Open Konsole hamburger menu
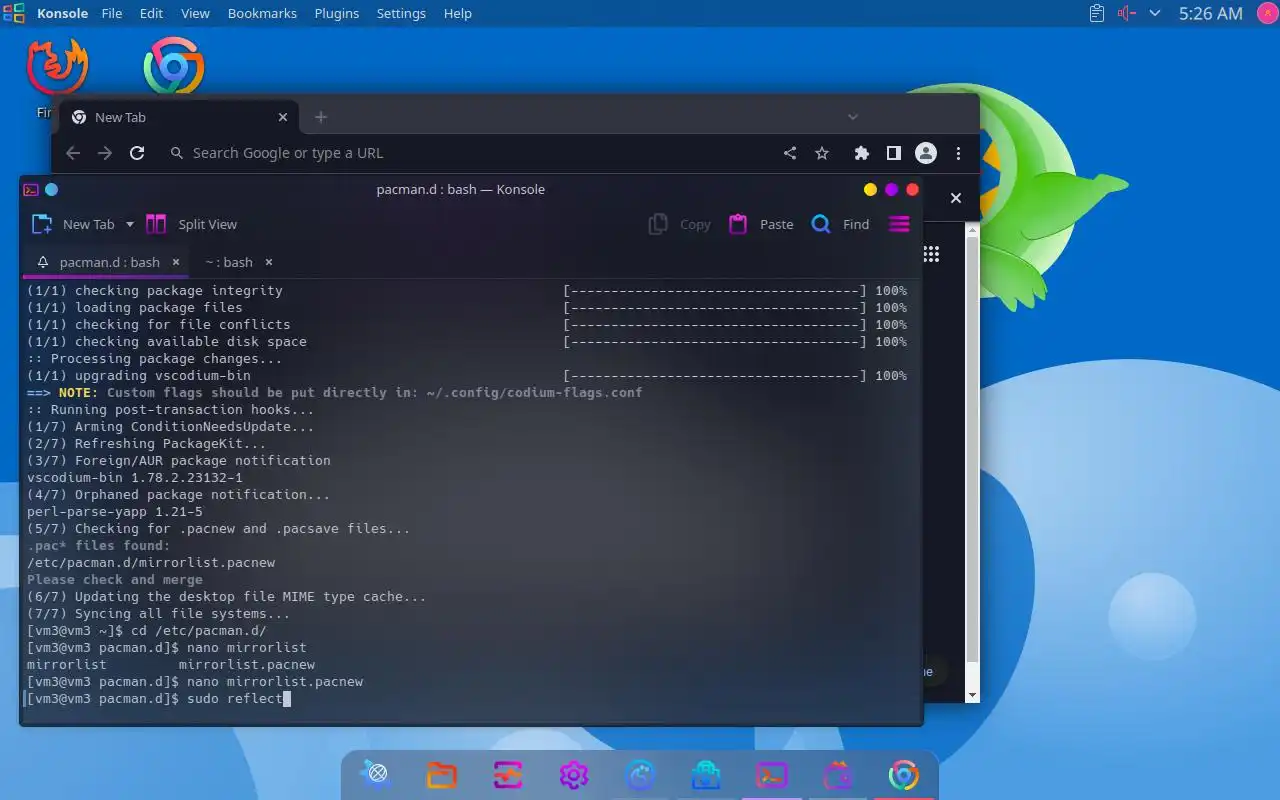 [899, 224]
